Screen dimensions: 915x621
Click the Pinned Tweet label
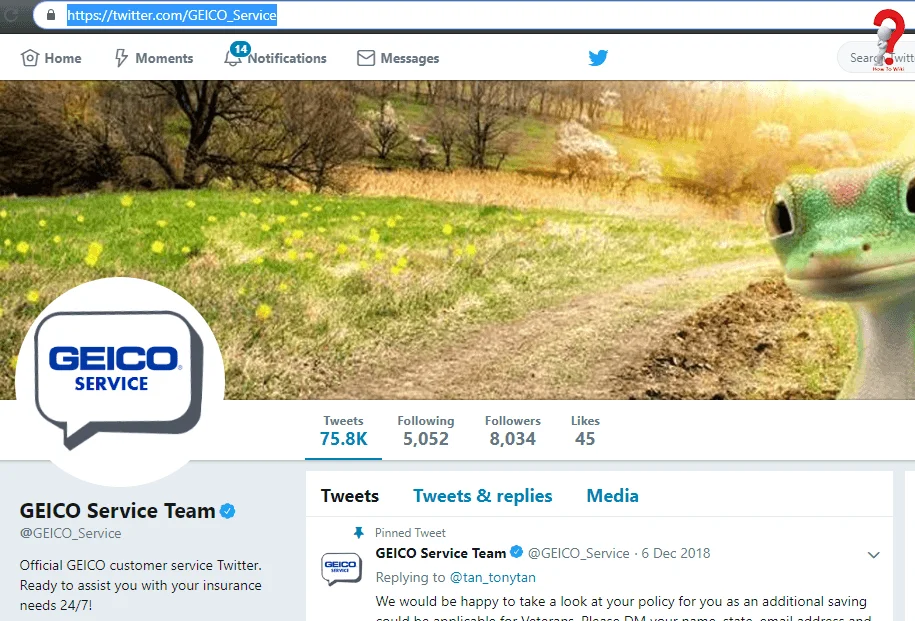(410, 533)
